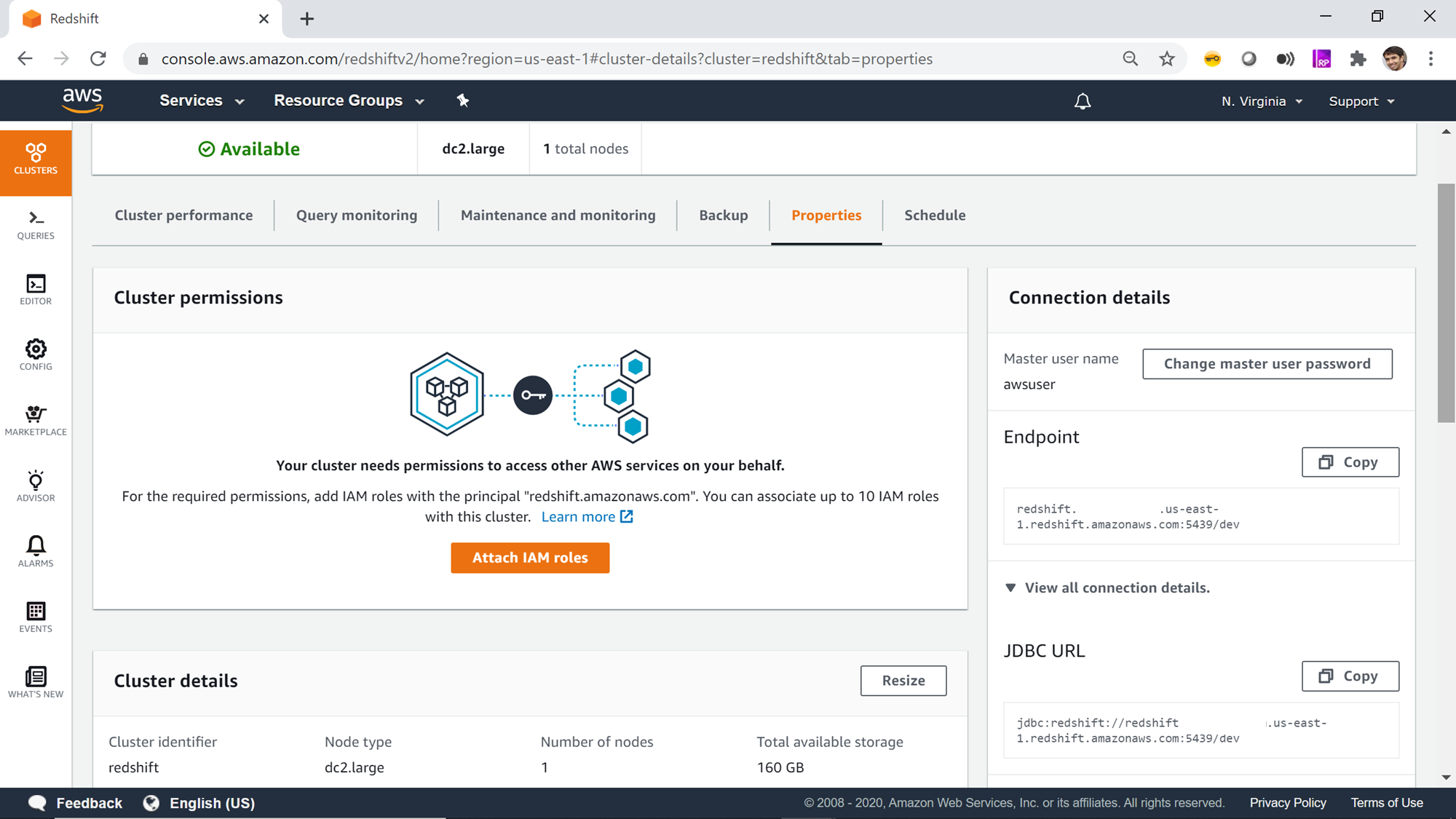This screenshot has height=819, width=1456.
Task: Switch to the Query monitoring tab
Action: (357, 215)
